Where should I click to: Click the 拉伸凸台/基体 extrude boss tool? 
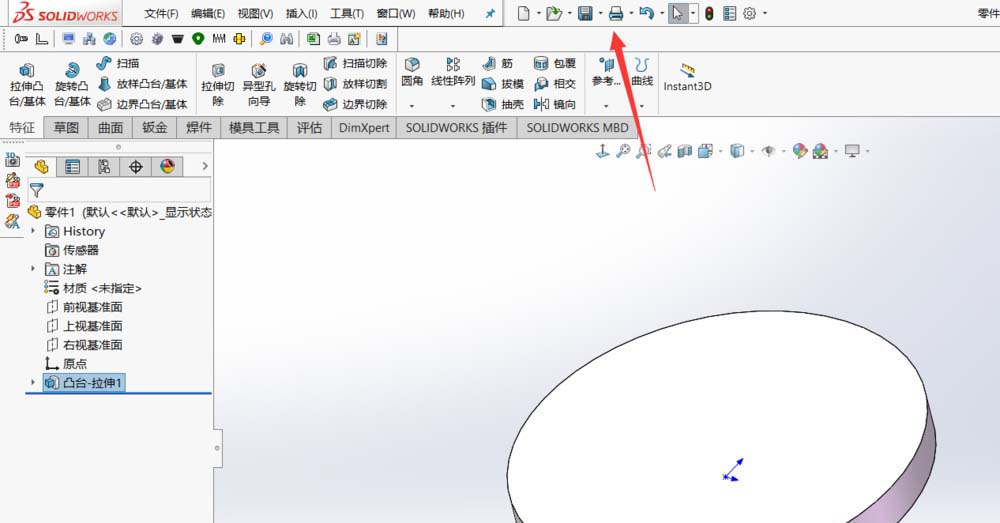27,85
